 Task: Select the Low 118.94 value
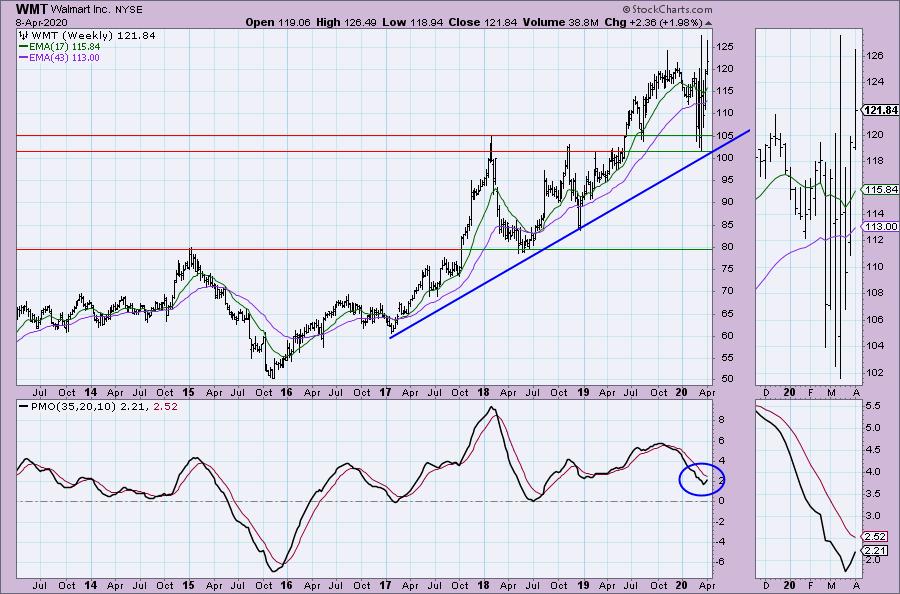pyautogui.click(x=413, y=22)
